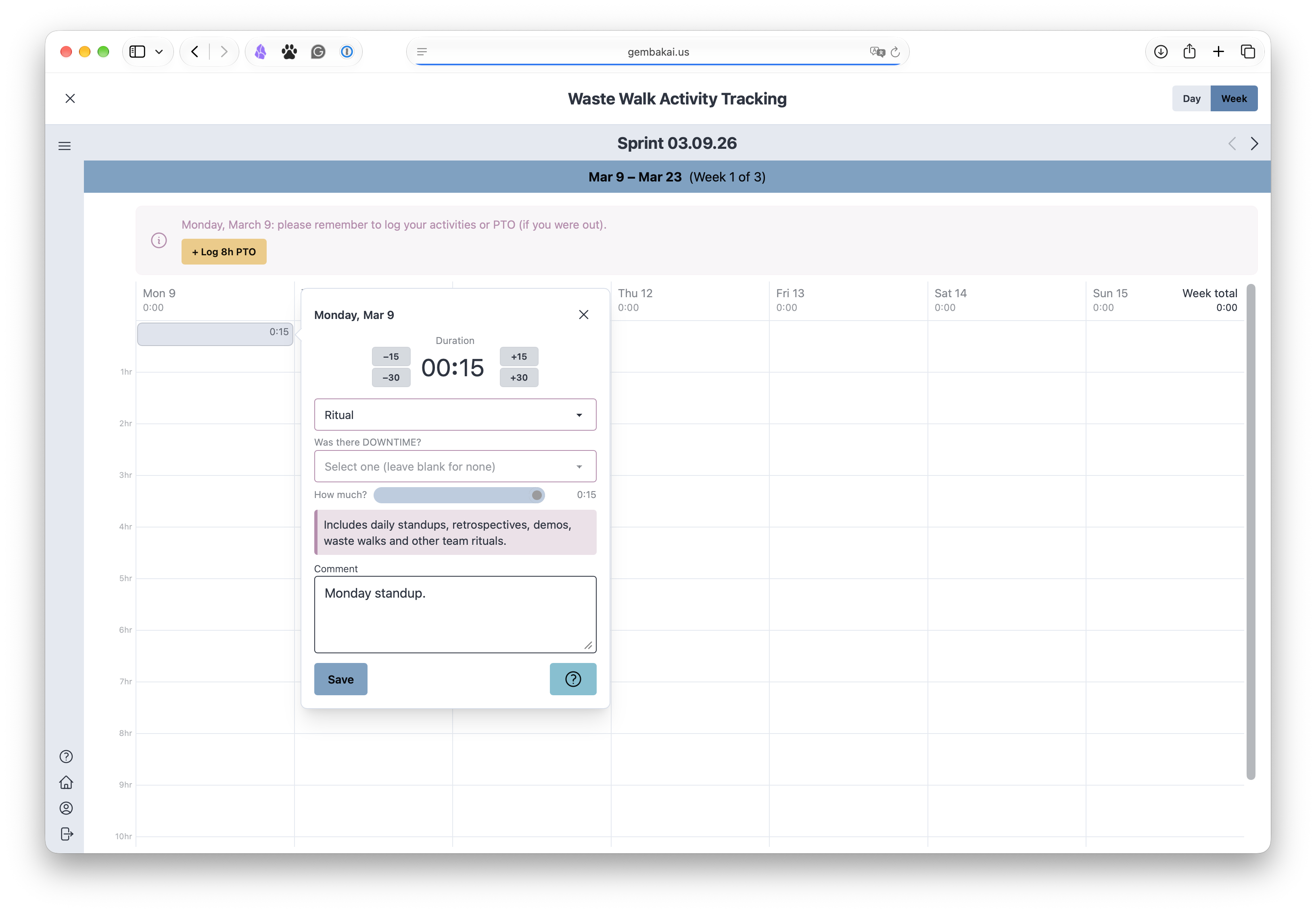Open the downtime selection dropdown
Screen dimensions: 1316x913
455,466
